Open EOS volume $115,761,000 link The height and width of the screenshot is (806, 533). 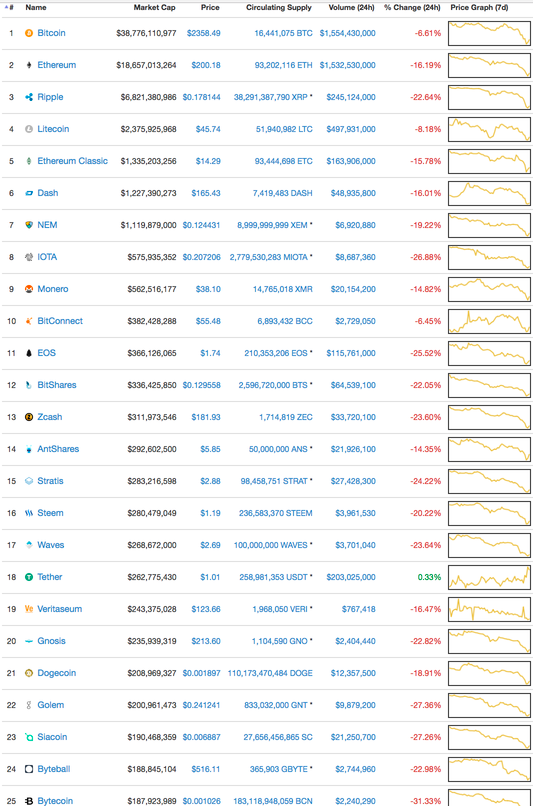351,353
